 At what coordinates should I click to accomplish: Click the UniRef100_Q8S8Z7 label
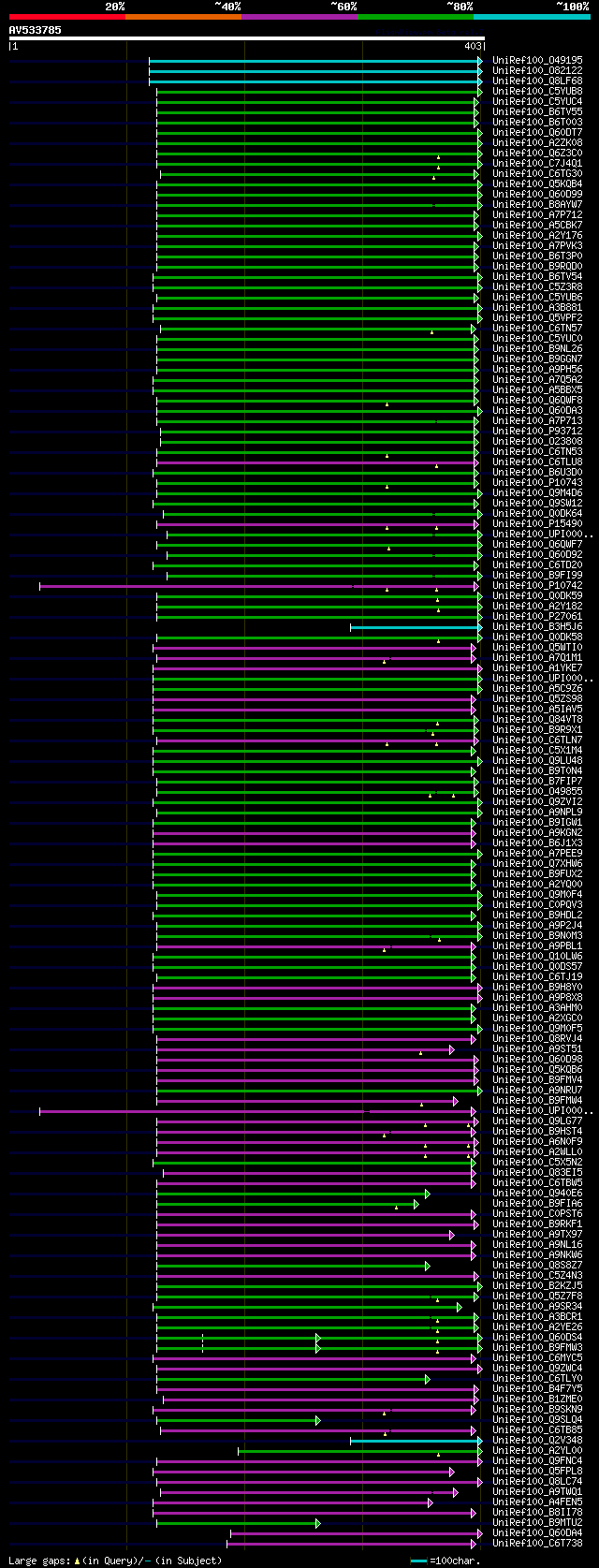click(537, 1265)
